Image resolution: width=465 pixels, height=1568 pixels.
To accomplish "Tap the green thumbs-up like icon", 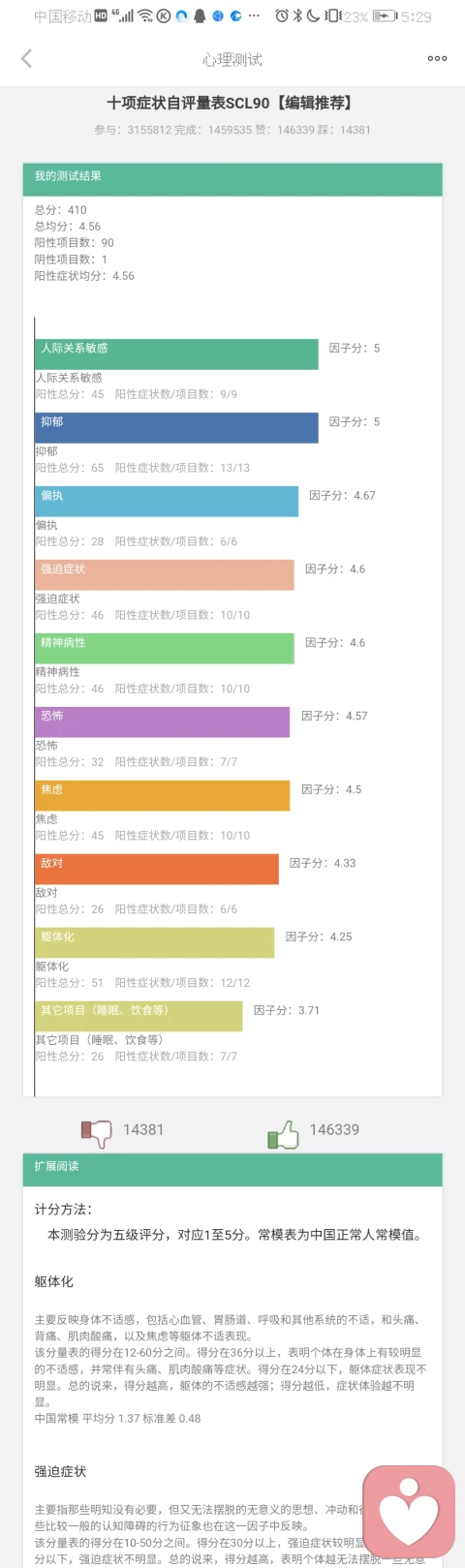I will (283, 1133).
